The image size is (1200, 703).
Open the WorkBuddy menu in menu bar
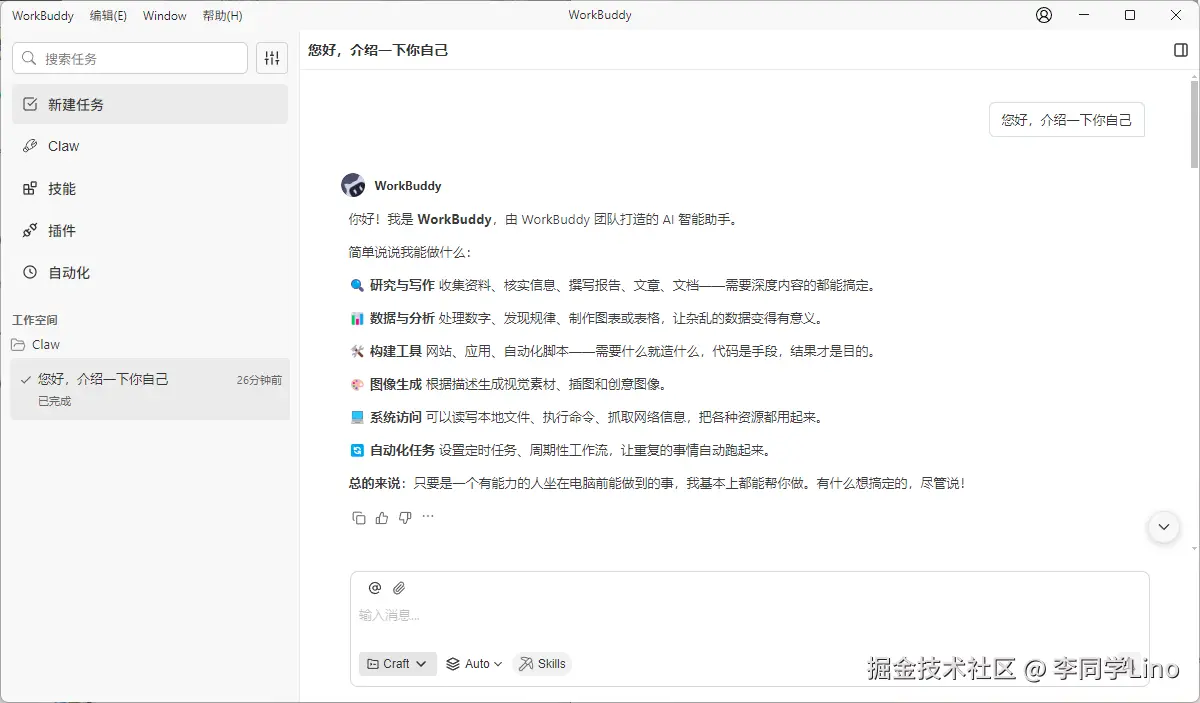(x=44, y=16)
